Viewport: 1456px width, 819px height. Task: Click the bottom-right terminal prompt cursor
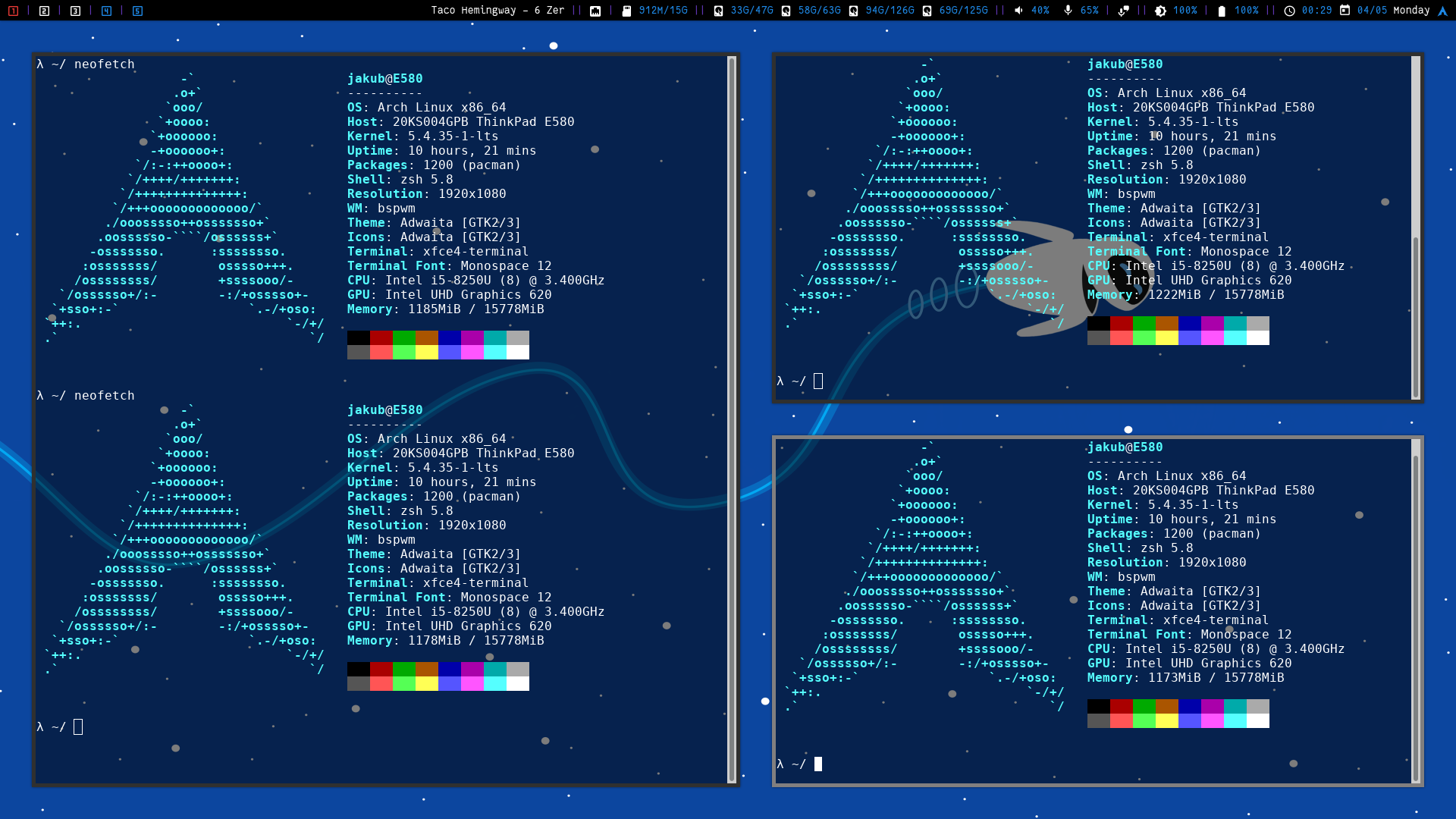pyautogui.click(x=818, y=764)
